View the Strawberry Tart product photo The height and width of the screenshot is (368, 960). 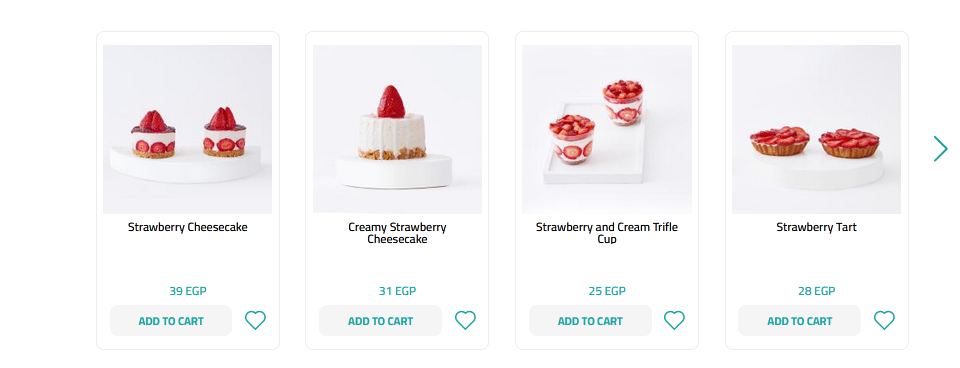[x=817, y=129]
